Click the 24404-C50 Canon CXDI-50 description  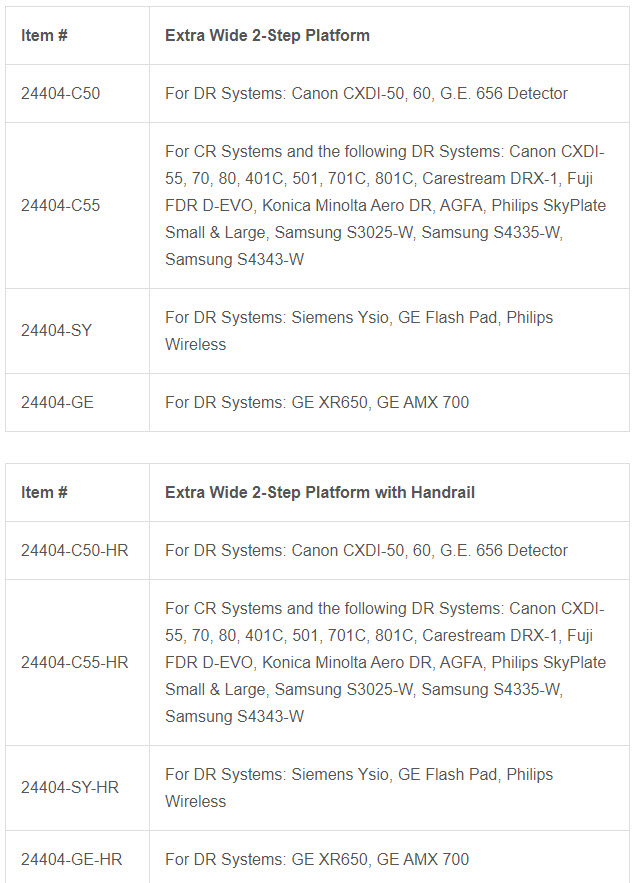tap(366, 93)
